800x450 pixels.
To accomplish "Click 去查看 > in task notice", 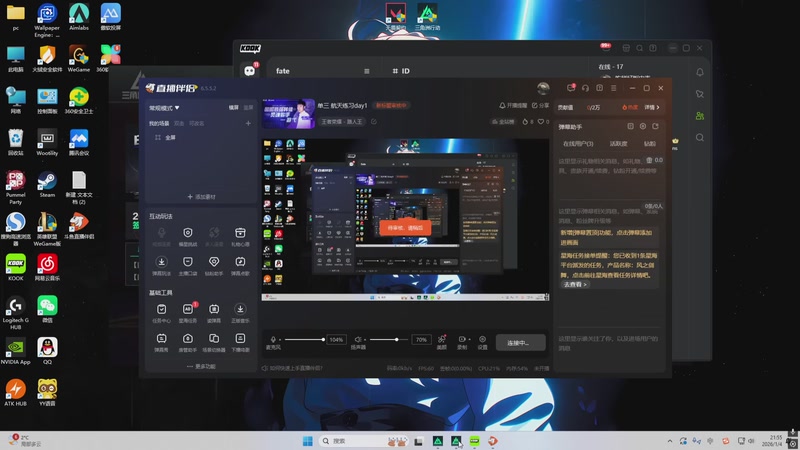I will (x=574, y=284).
